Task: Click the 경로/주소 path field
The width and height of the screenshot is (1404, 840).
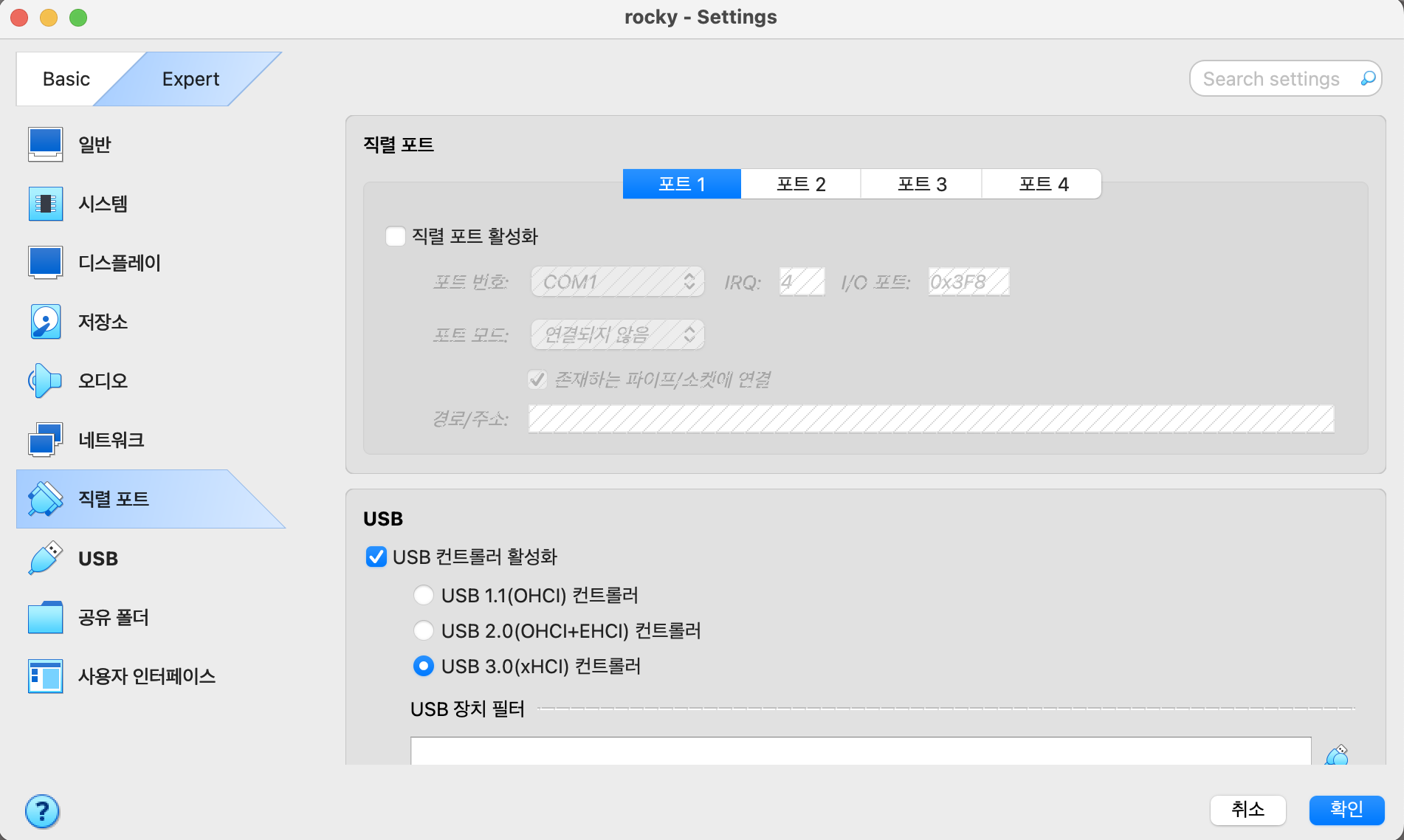Action: pyautogui.click(x=931, y=419)
